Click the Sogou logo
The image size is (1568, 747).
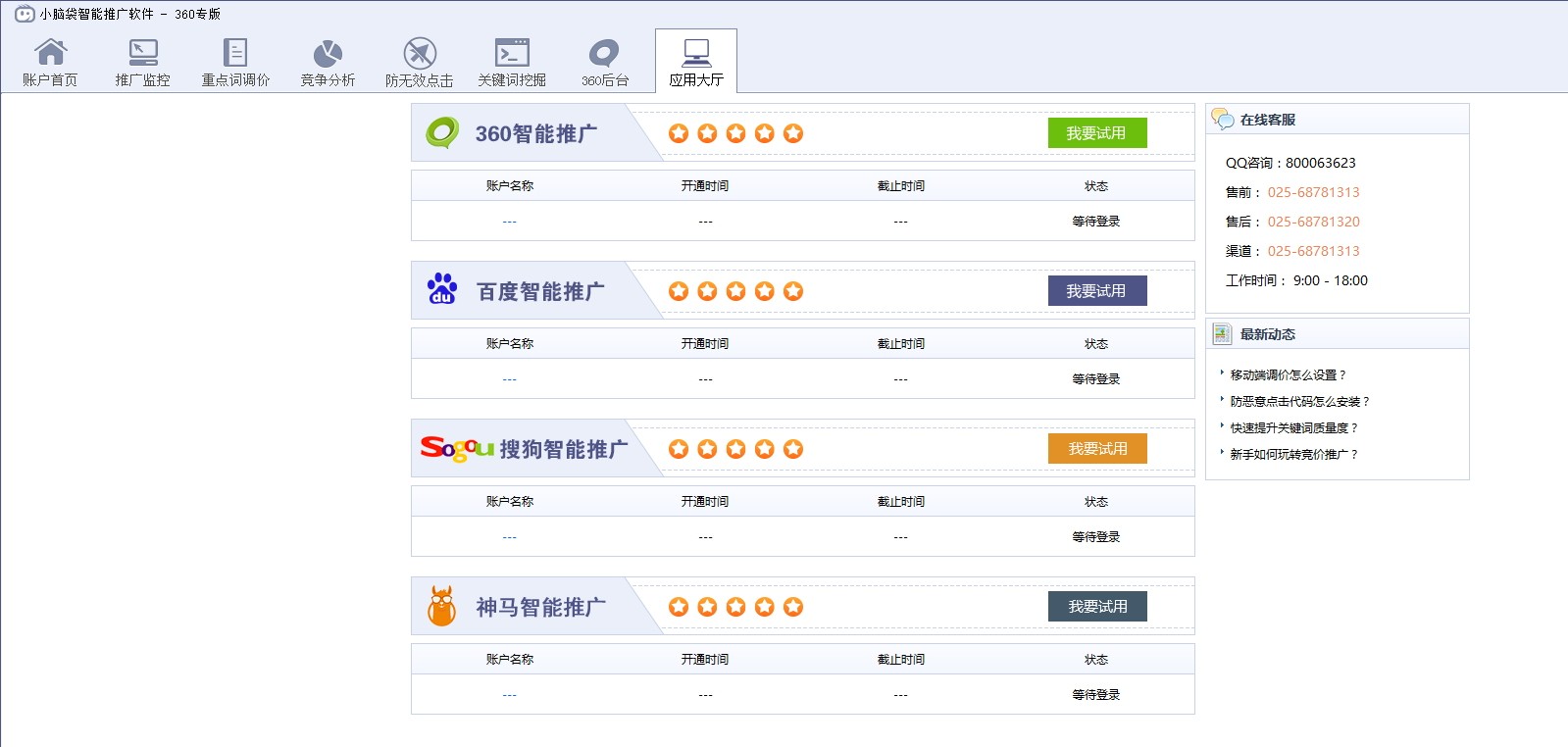tap(457, 448)
